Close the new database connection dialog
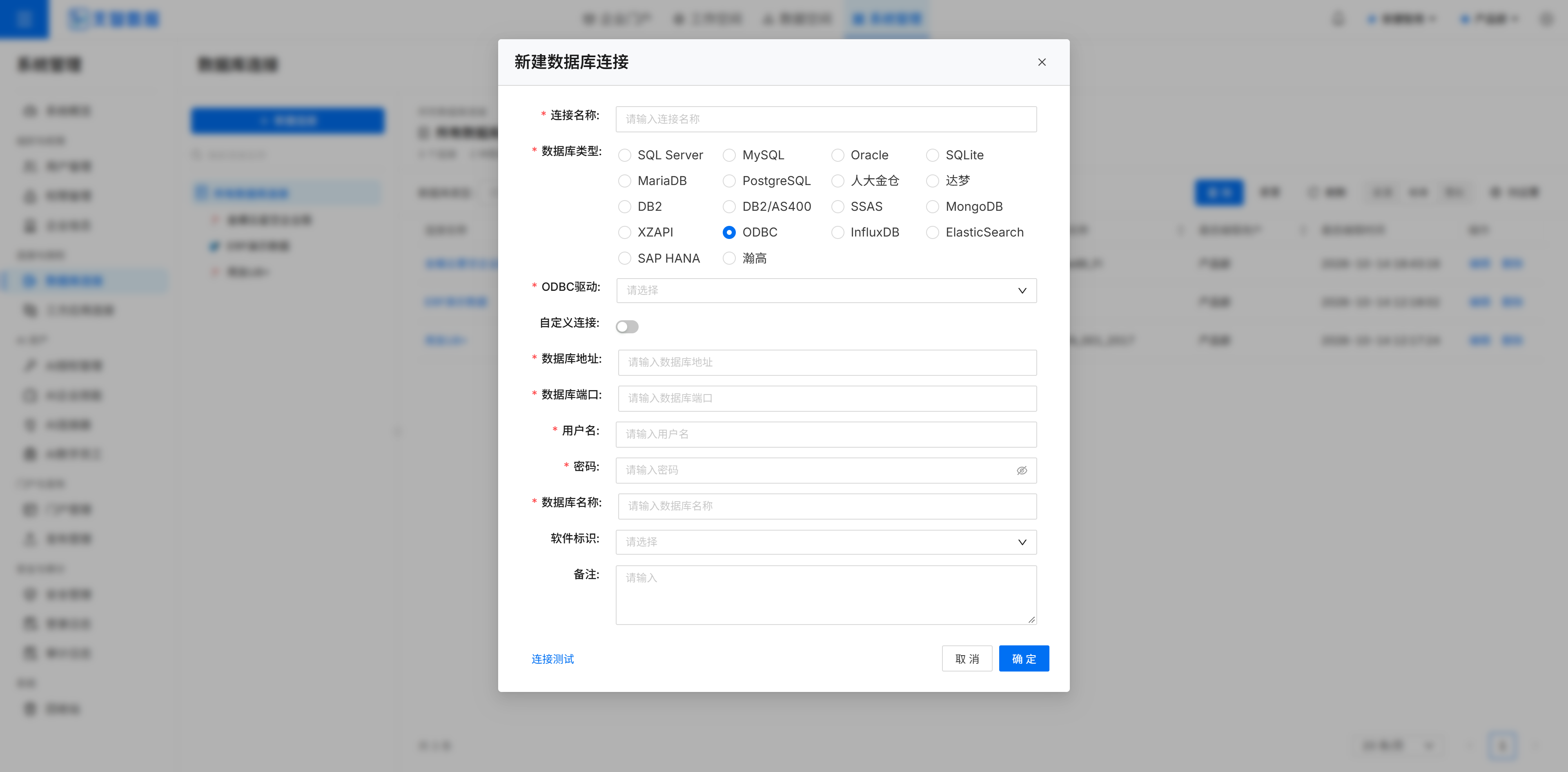The width and height of the screenshot is (1568, 772). (1042, 62)
